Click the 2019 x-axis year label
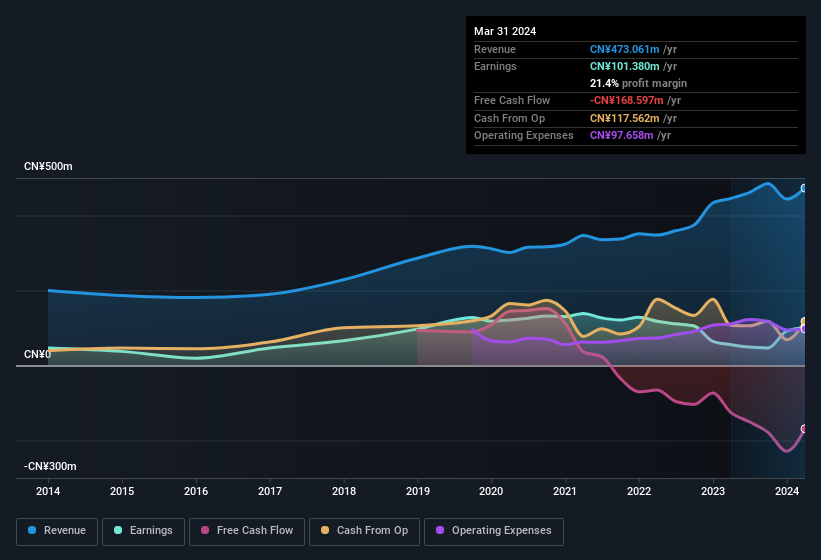 click(x=418, y=491)
